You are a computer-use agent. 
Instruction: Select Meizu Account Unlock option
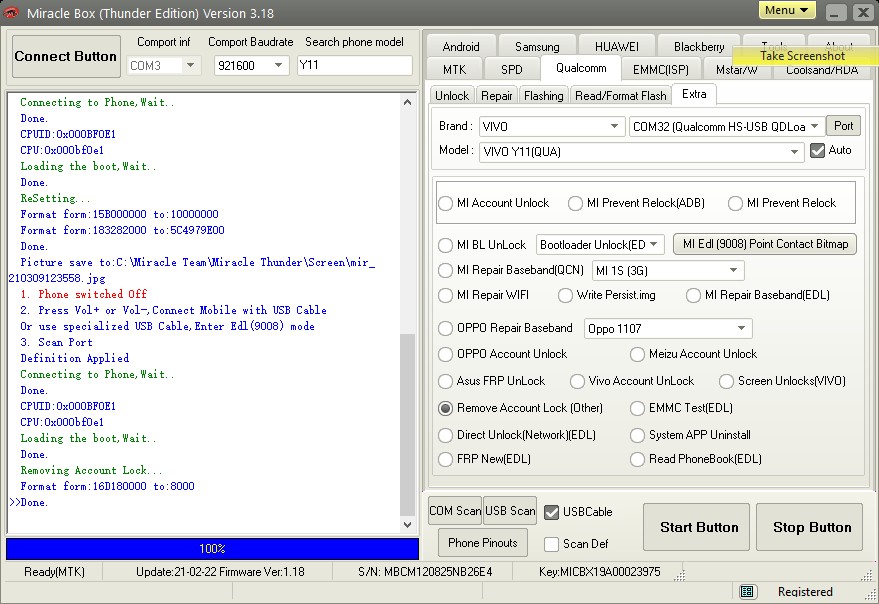tap(637, 354)
